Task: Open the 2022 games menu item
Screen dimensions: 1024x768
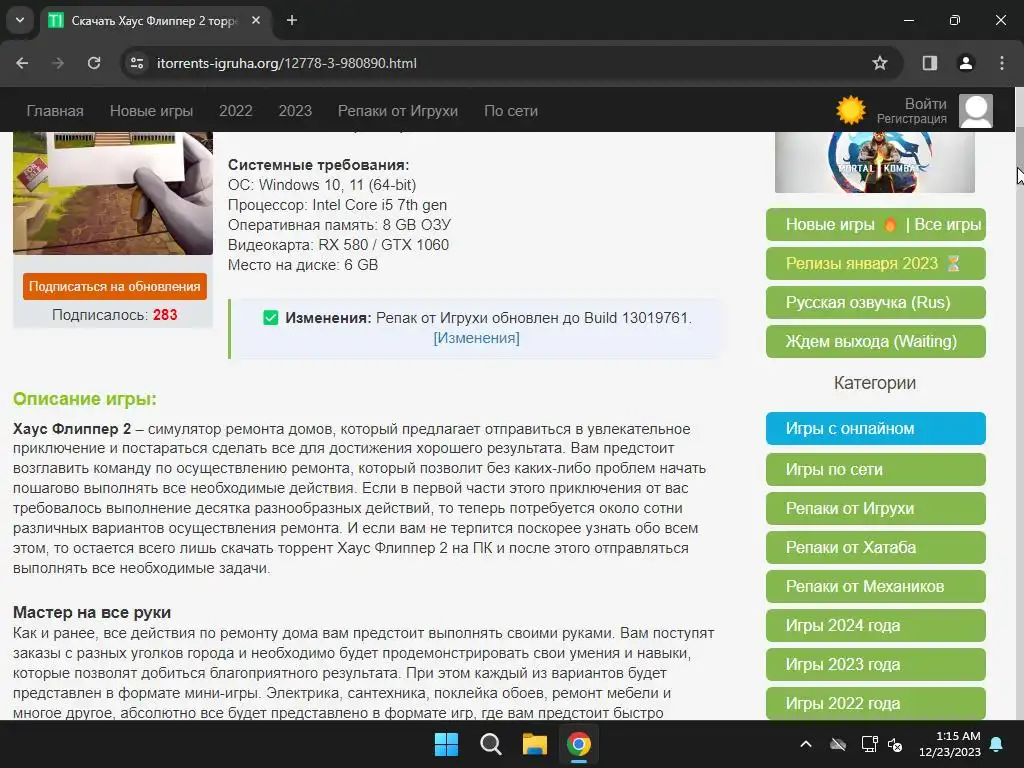Action: point(236,111)
